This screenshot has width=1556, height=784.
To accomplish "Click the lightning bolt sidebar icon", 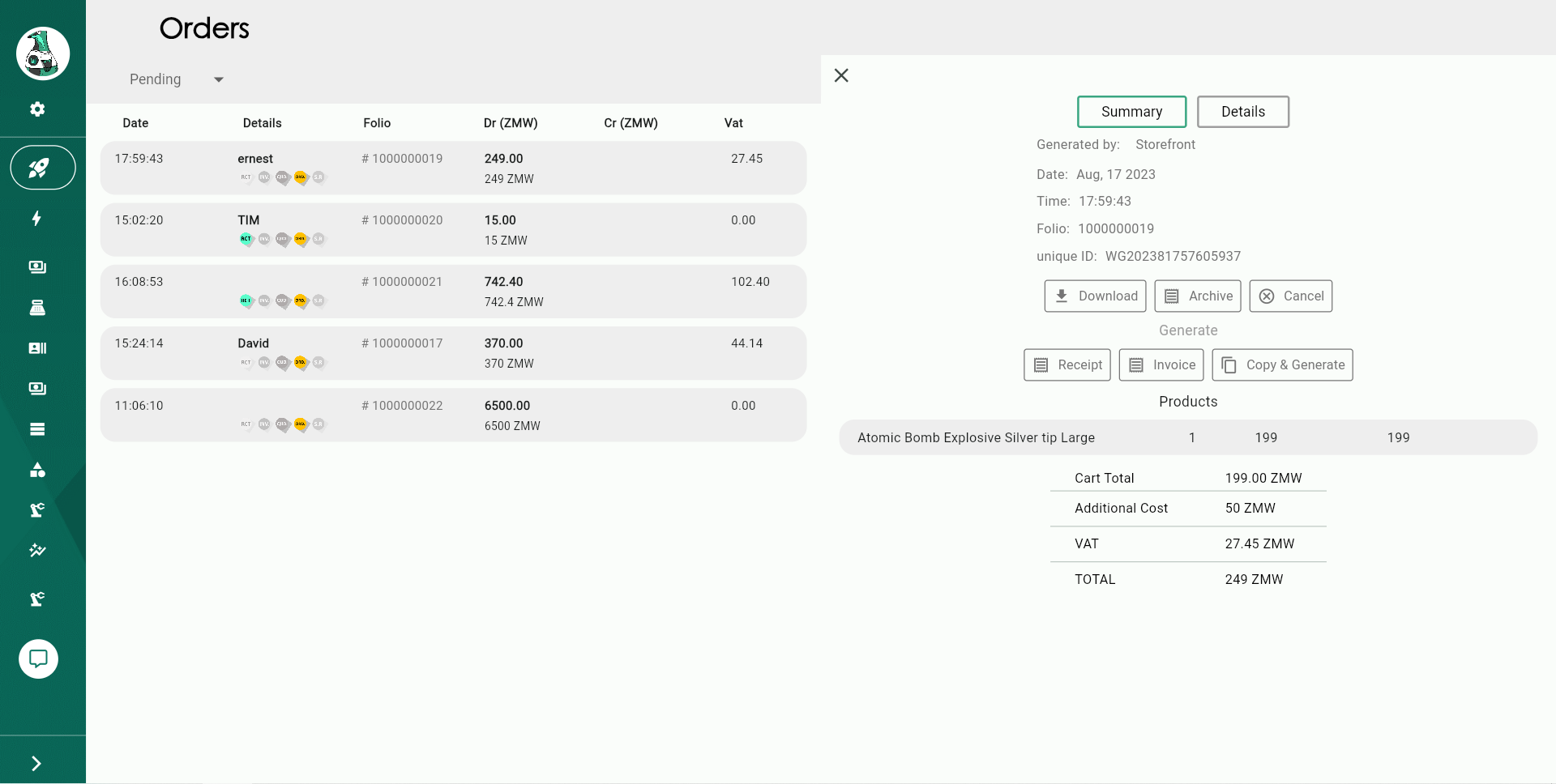I will click(x=37, y=219).
